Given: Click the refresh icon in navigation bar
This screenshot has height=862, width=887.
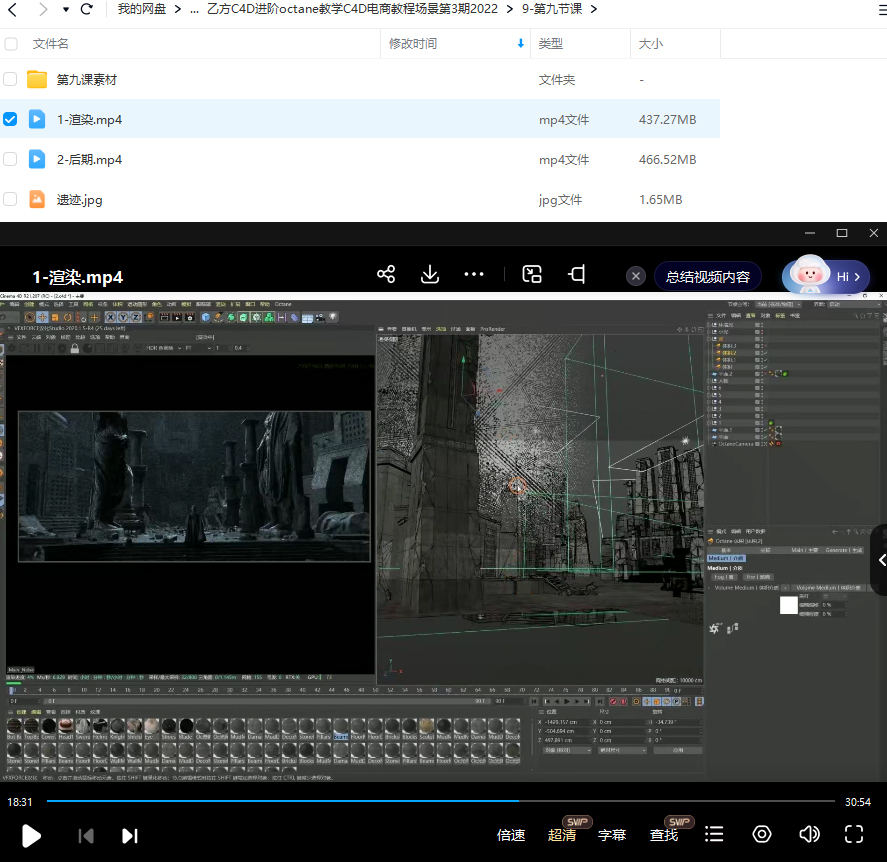Looking at the screenshot, I should 87,9.
